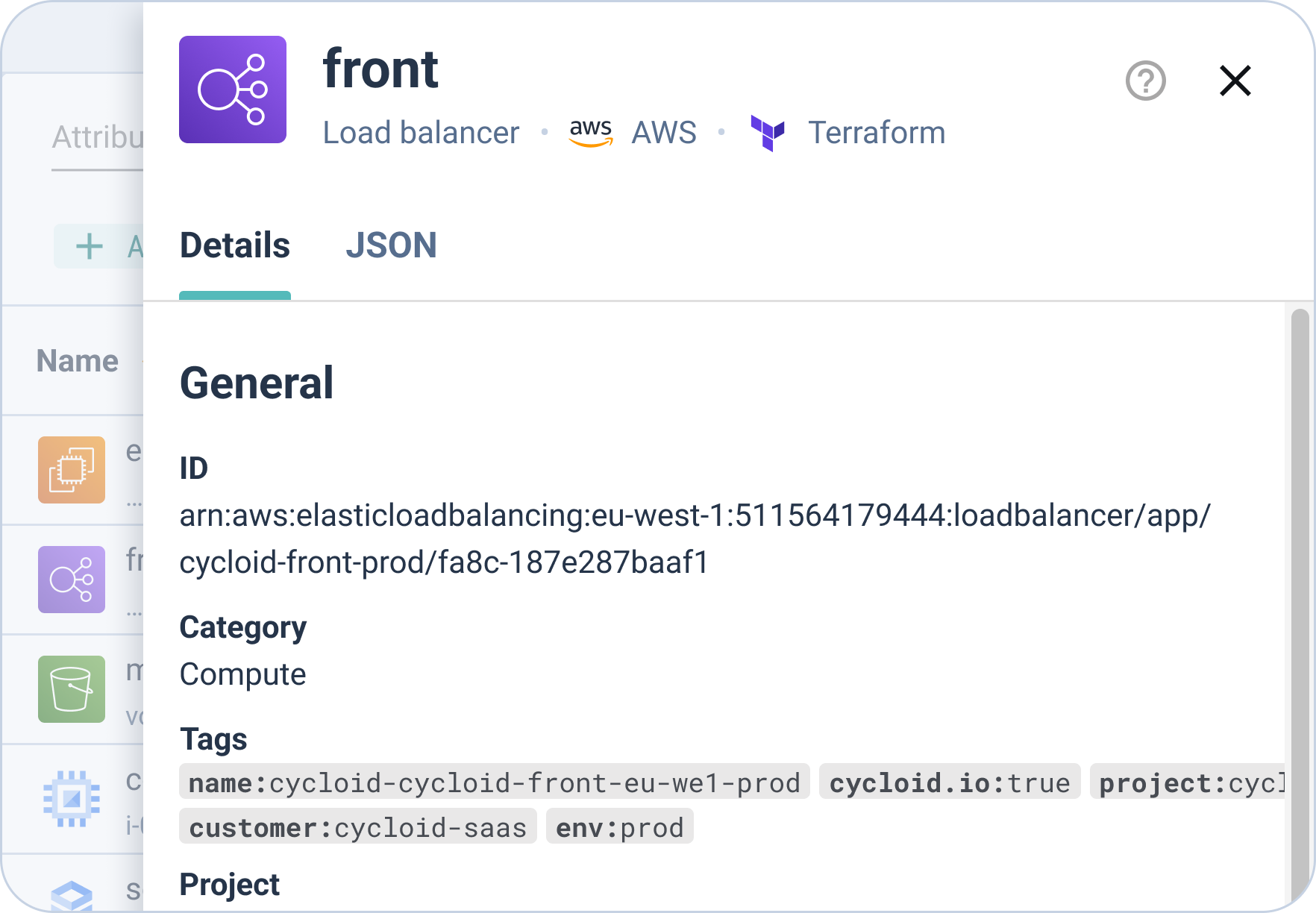Select the green S3 bucket row icon

tap(72, 689)
